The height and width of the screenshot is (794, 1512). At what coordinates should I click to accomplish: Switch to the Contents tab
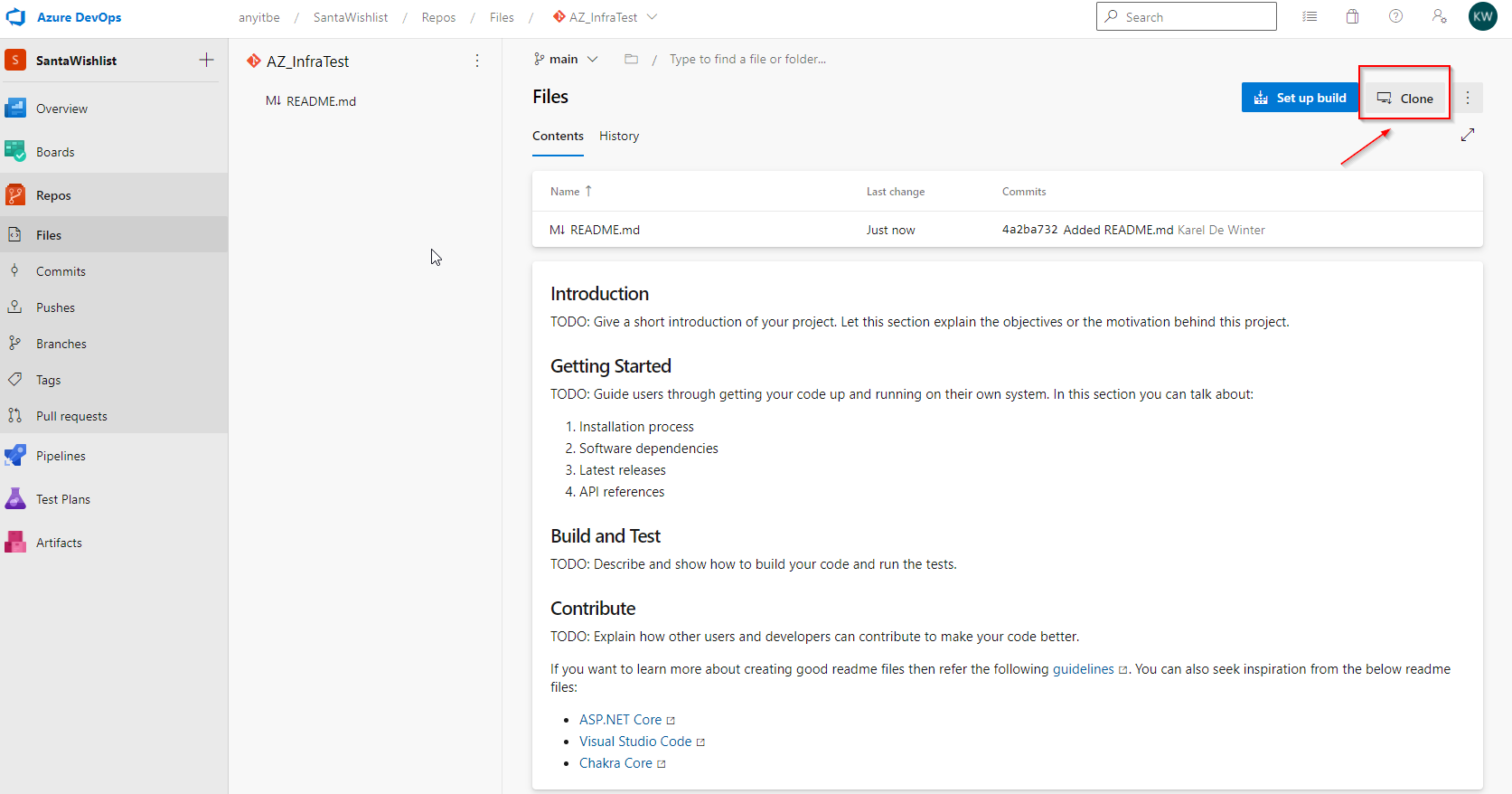coord(558,136)
